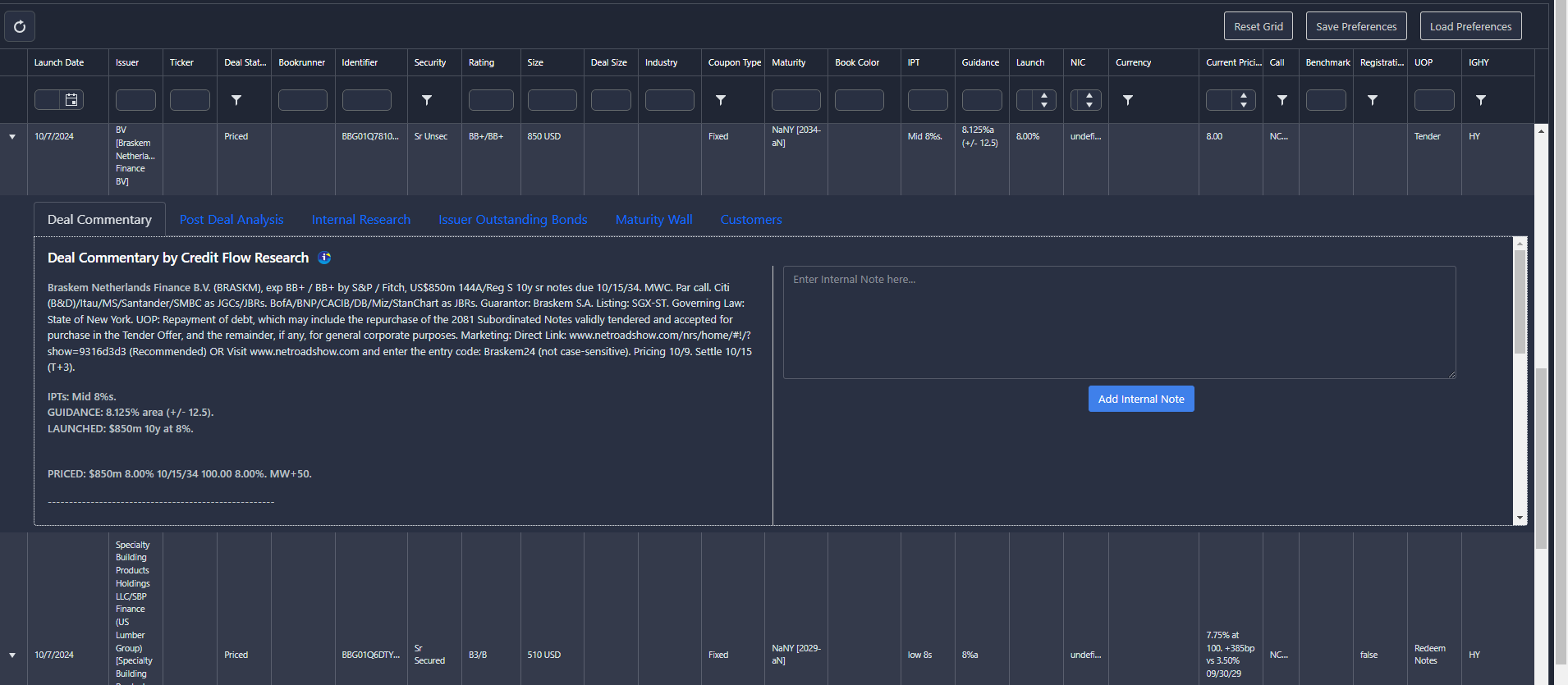Click Save Preferences
1568x685 pixels.
(1356, 26)
